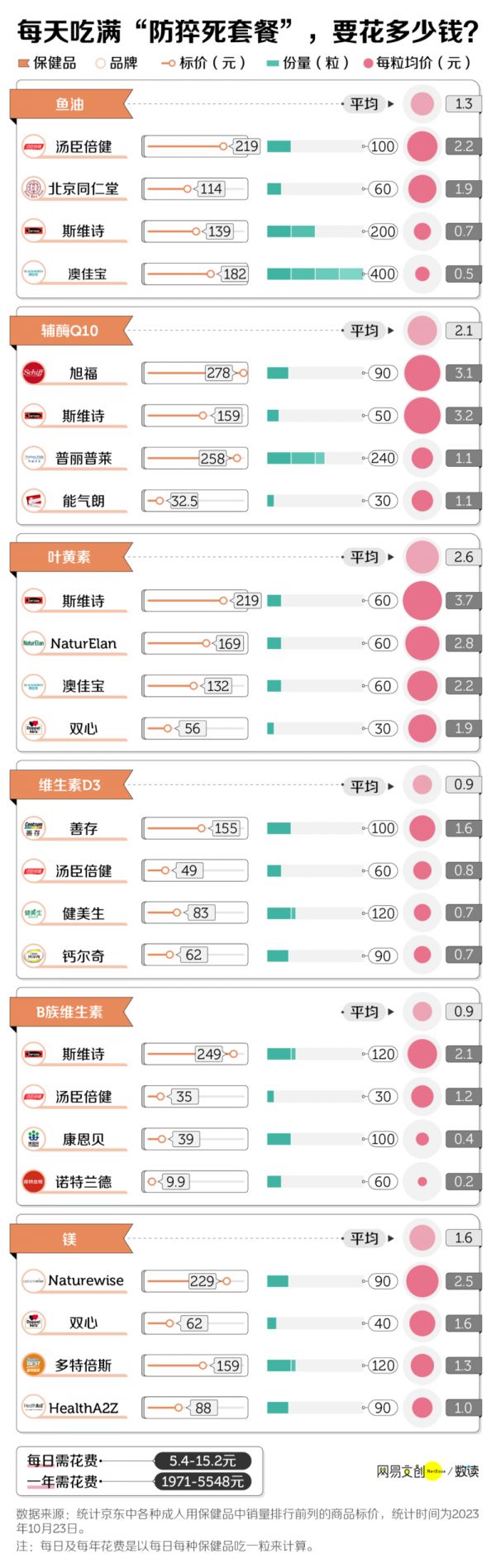The width and height of the screenshot is (496, 1568).
Task: Click the 5.4-15.2元 daily cost label
Action: tap(203, 1461)
